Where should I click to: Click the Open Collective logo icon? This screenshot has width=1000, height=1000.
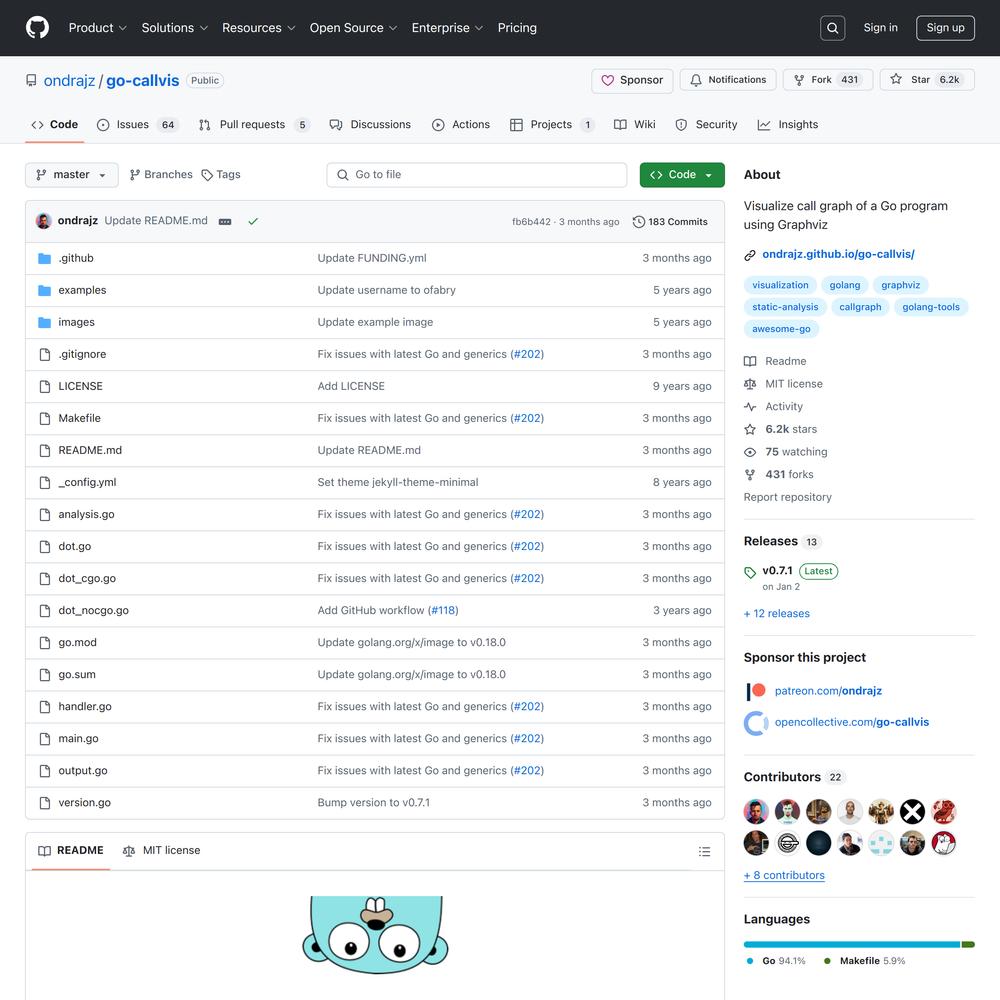click(756, 723)
